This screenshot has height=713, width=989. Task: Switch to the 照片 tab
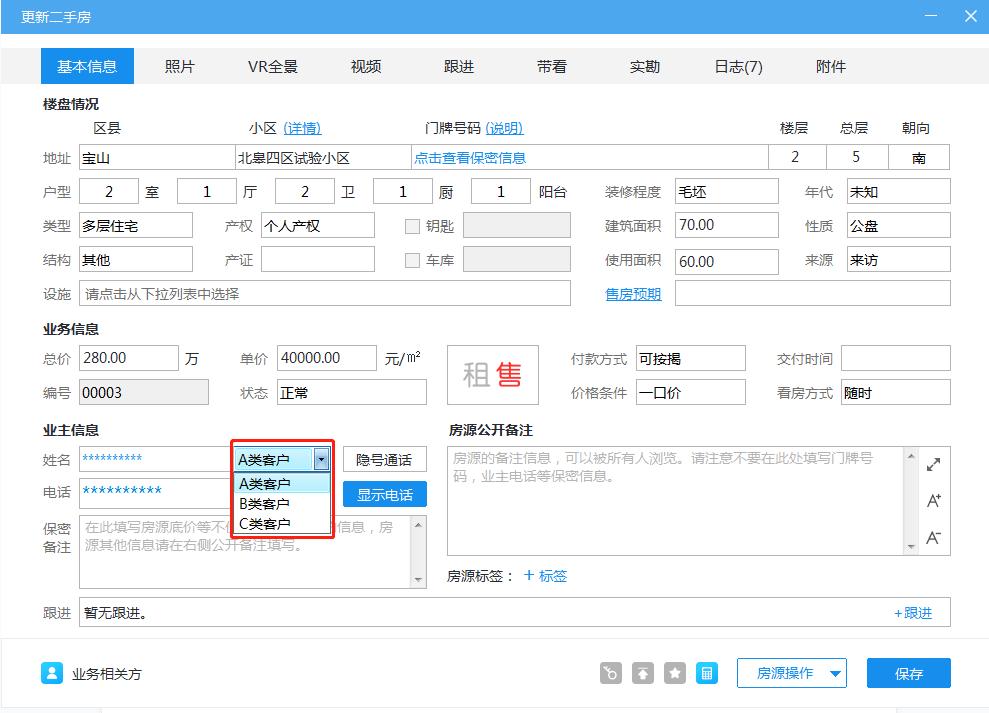pyautogui.click(x=181, y=66)
